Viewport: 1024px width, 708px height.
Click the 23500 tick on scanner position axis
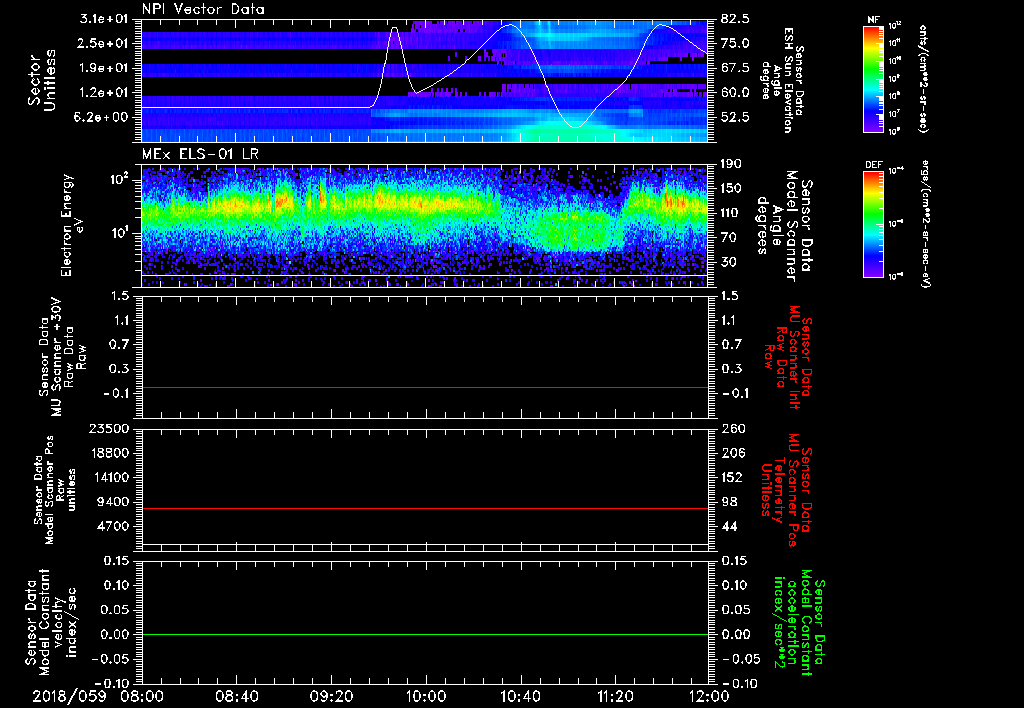(110, 429)
